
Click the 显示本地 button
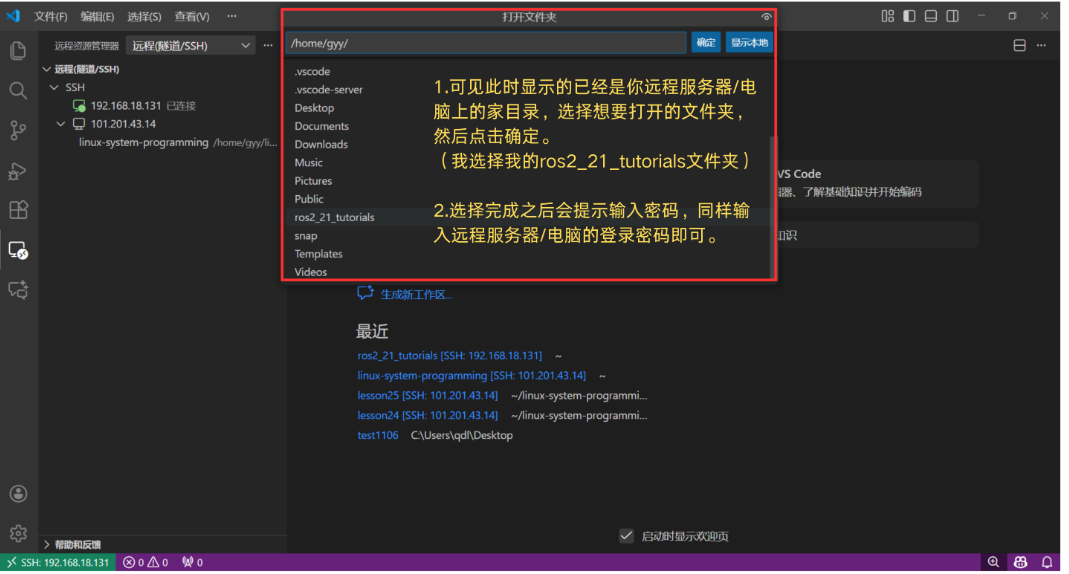tap(749, 42)
